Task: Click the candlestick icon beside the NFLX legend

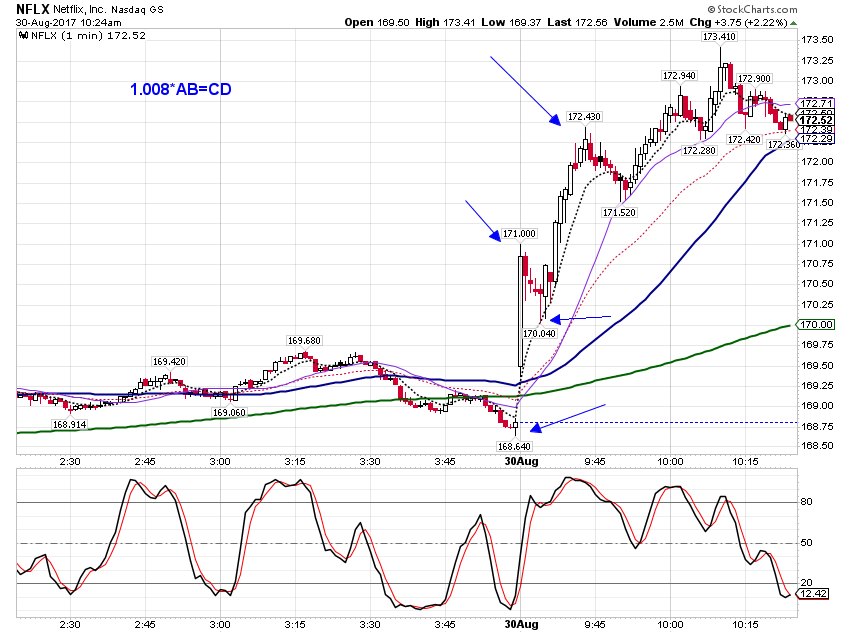Action: [24, 36]
